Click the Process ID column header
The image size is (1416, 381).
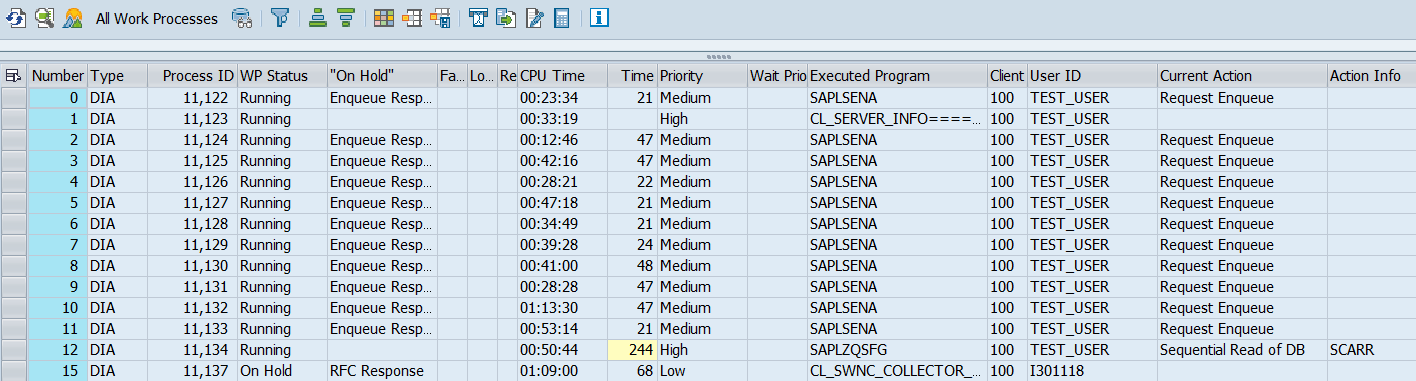(192, 76)
